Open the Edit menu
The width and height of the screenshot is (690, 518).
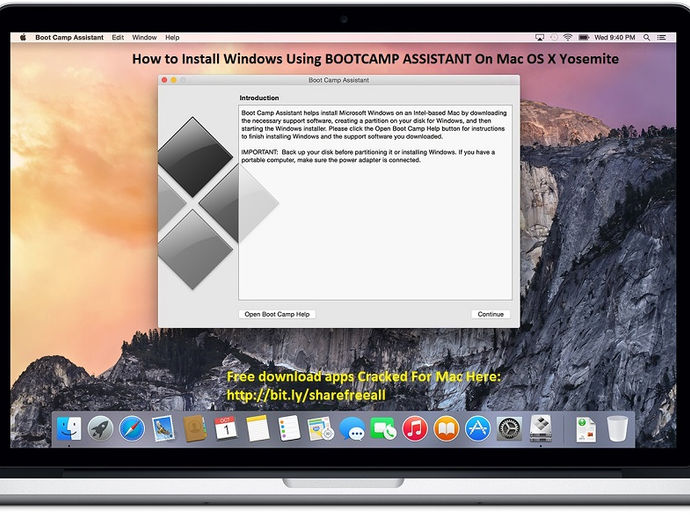(117, 37)
